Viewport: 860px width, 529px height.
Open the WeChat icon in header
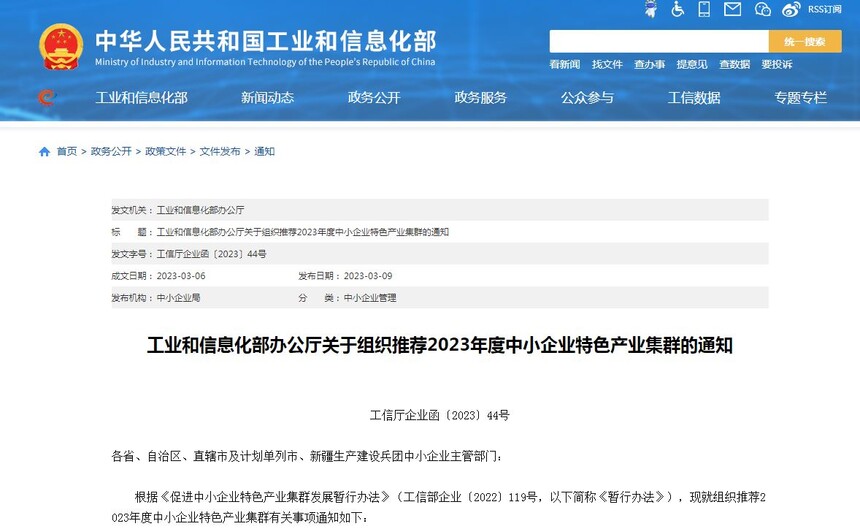(x=762, y=9)
